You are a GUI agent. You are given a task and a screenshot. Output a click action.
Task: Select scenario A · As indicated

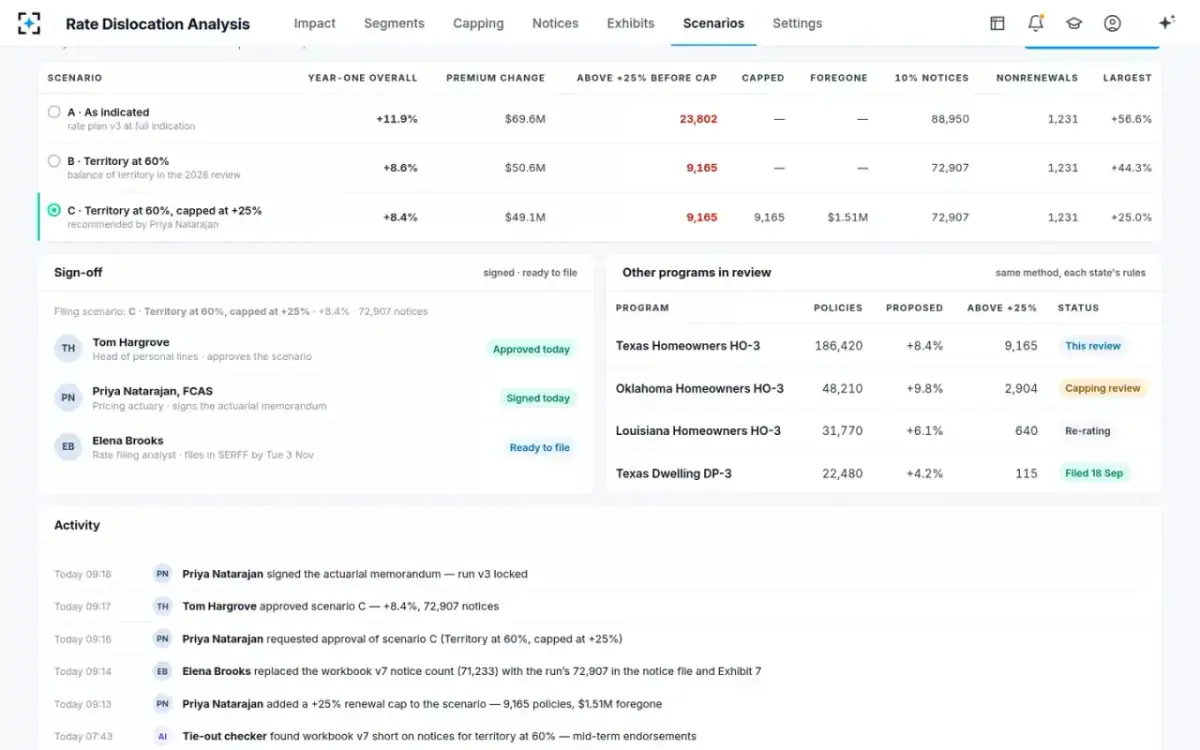pos(54,112)
